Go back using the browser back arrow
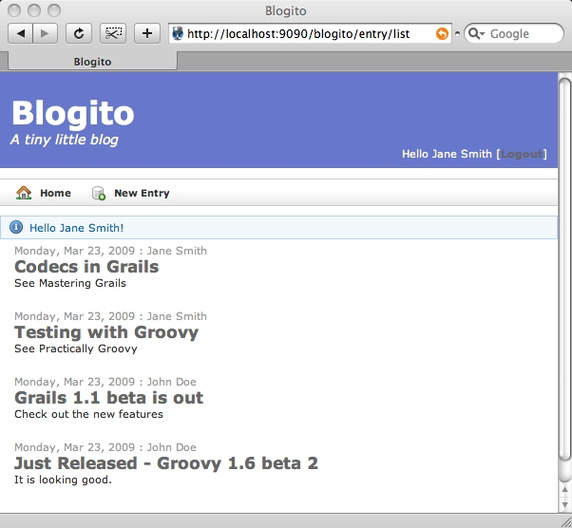The height and width of the screenshot is (528, 572). pos(20,34)
